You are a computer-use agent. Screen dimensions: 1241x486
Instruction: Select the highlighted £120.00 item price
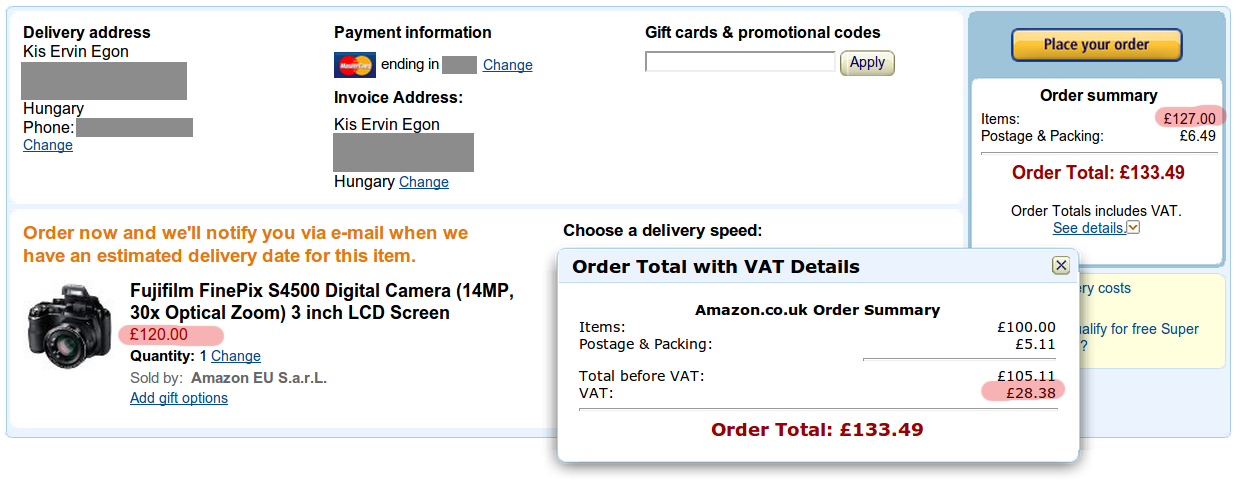tap(159, 335)
